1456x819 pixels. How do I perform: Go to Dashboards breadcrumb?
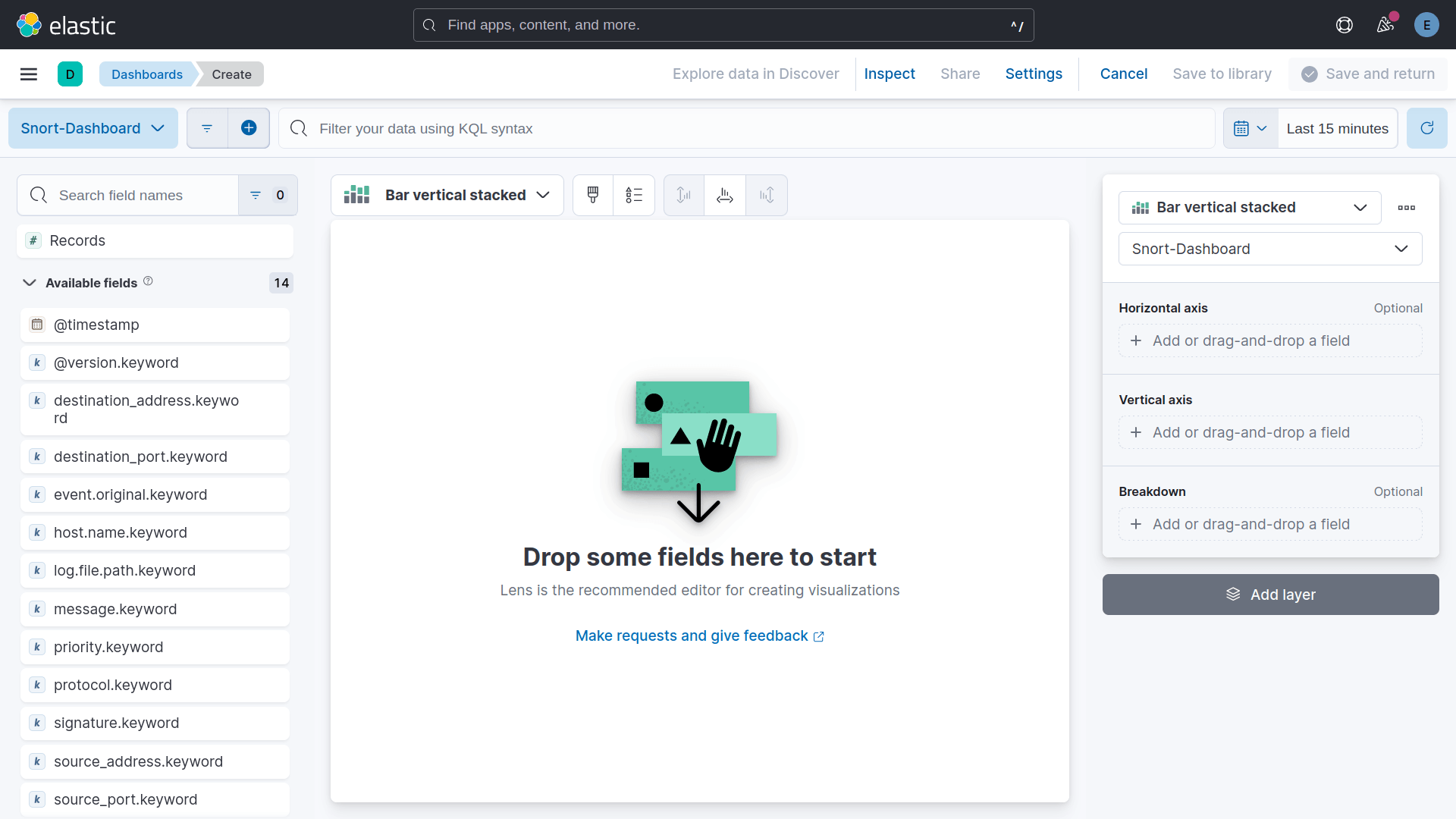[146, 74]
